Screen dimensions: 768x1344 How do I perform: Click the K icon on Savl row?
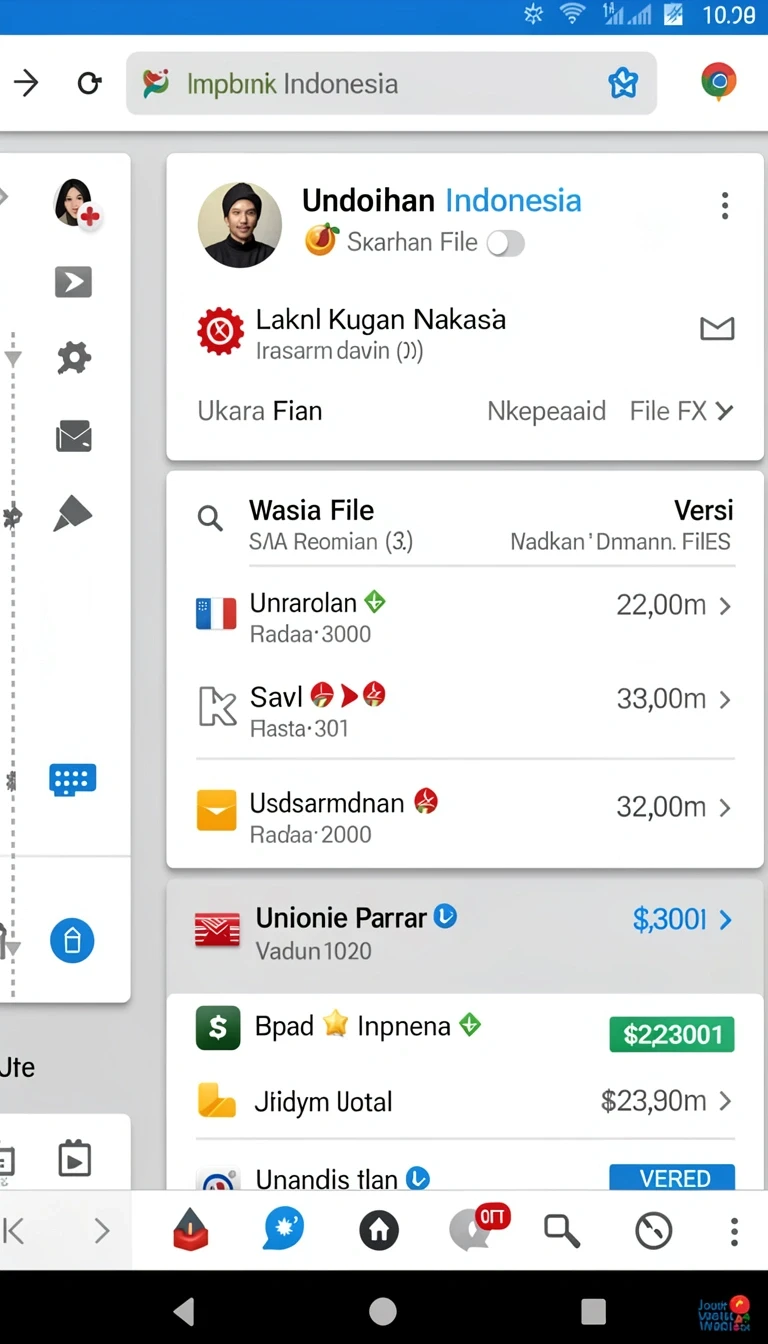(217, 706)
